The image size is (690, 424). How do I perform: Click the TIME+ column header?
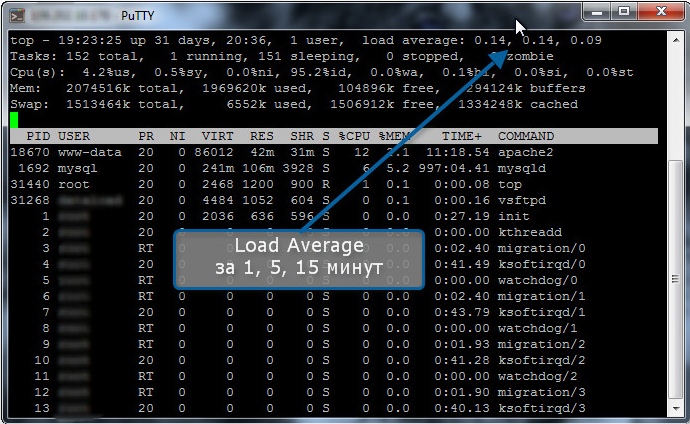pos(461,136)
